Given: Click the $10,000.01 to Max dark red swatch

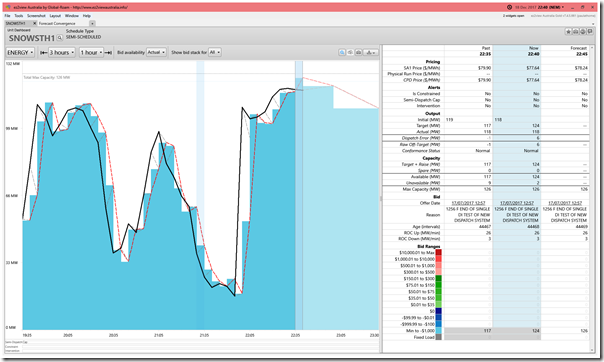Looking at the screenshot, I should pos(438,253).
